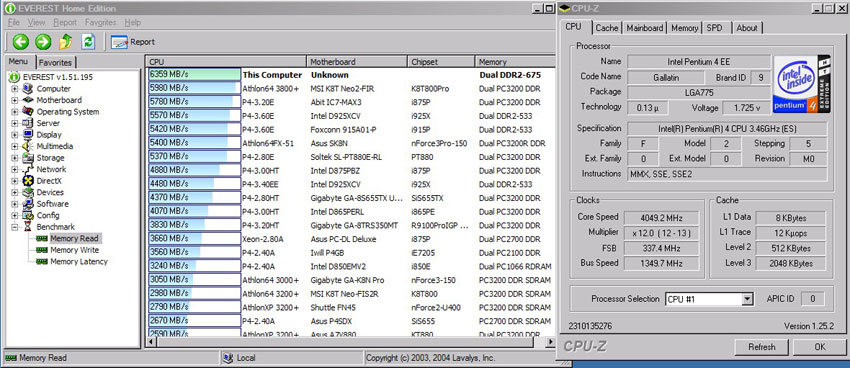Click the Memory Latency benchmark icon
This screenshot has width=850, height=368.
(x=42, y=261)
